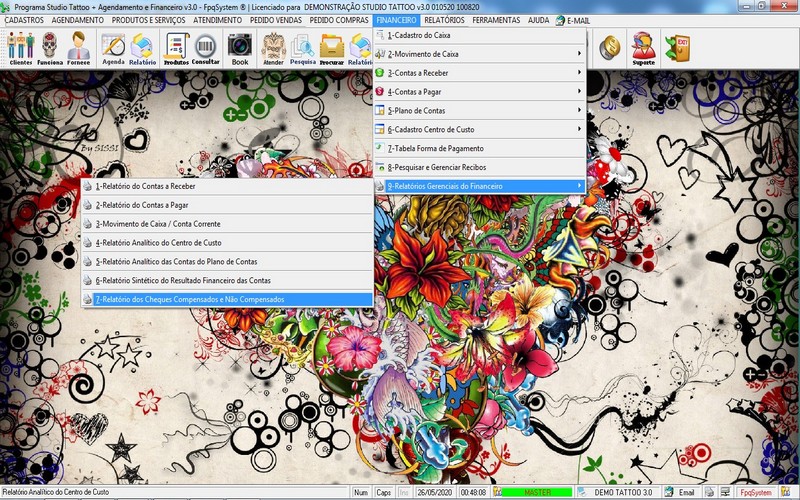
Task: Select 7-Tabela Forma de Pagamento
Action: coord(480,148)
